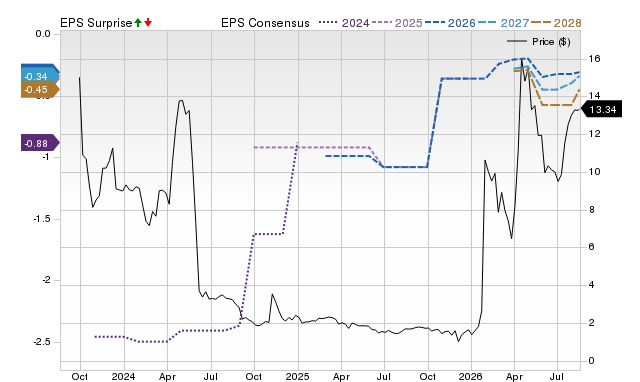Click the 2028 consensus legend entry
This screenshot has height=382, width=640.
point(556,23)
